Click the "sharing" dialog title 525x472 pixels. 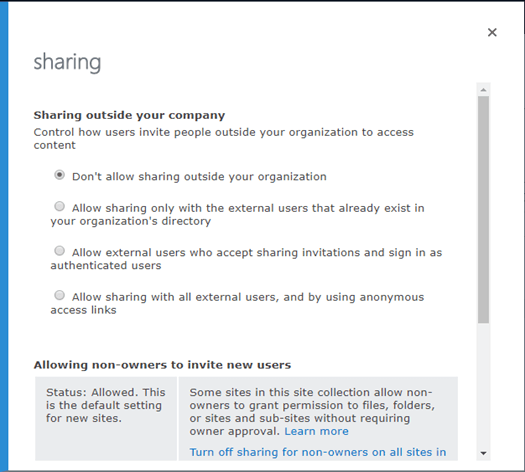point(67,62)
